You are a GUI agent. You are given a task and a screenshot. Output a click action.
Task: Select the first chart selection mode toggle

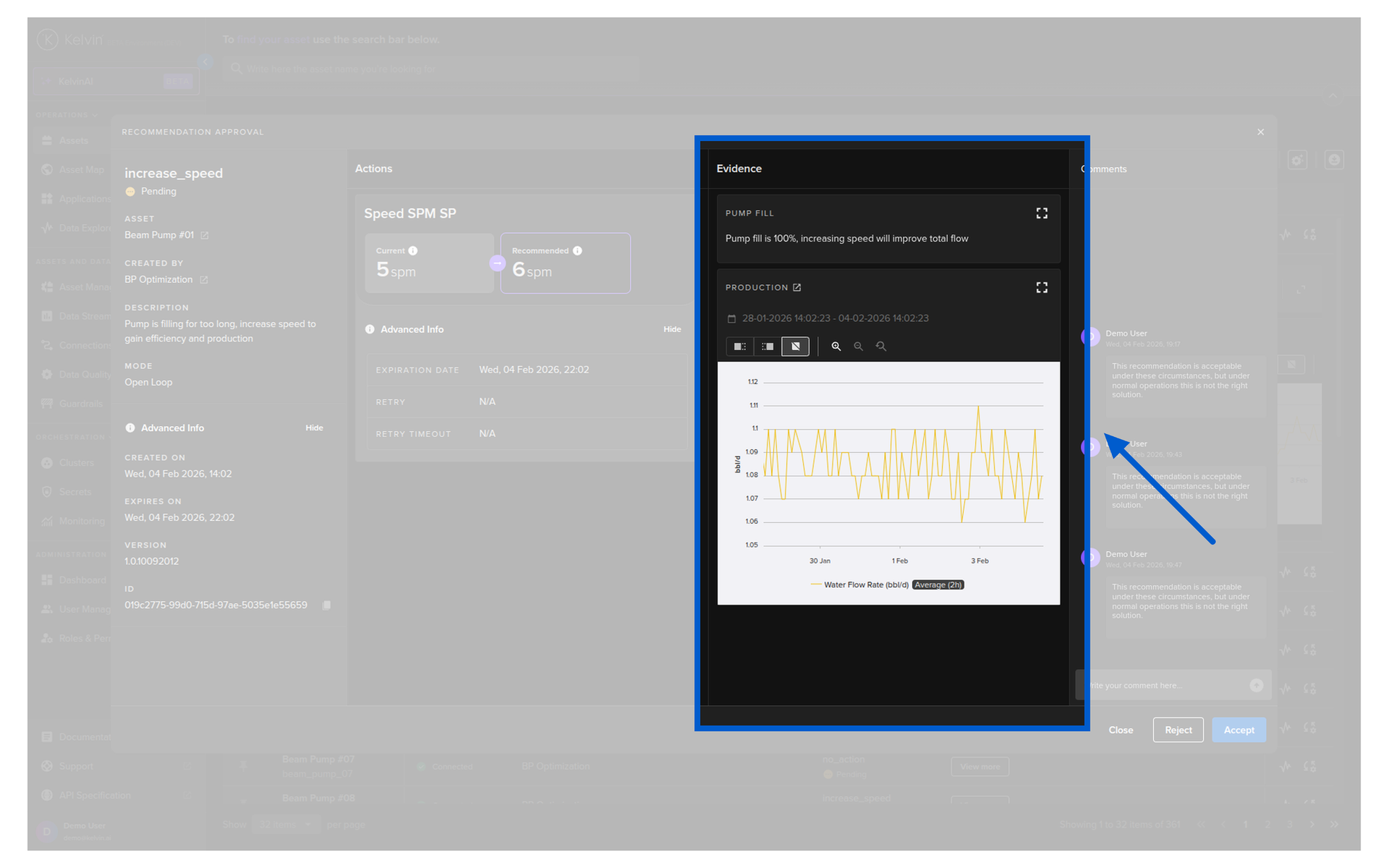tap(739, 346)
